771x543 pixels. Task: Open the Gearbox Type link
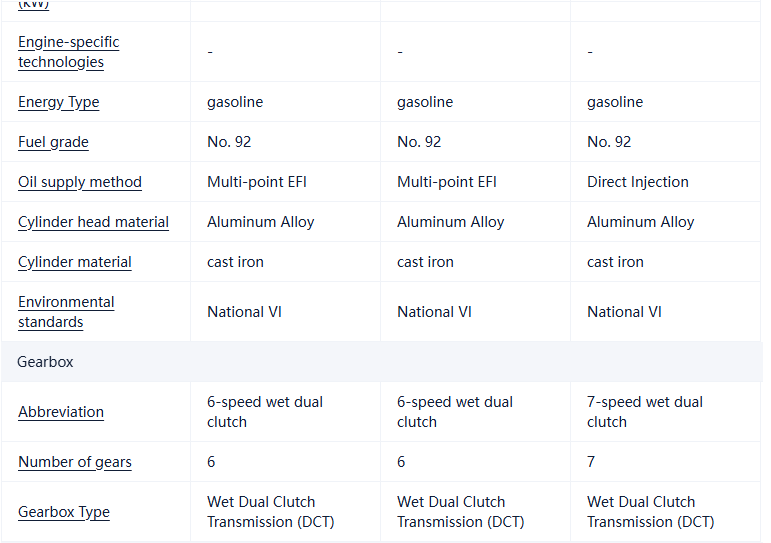pos(64,512)
